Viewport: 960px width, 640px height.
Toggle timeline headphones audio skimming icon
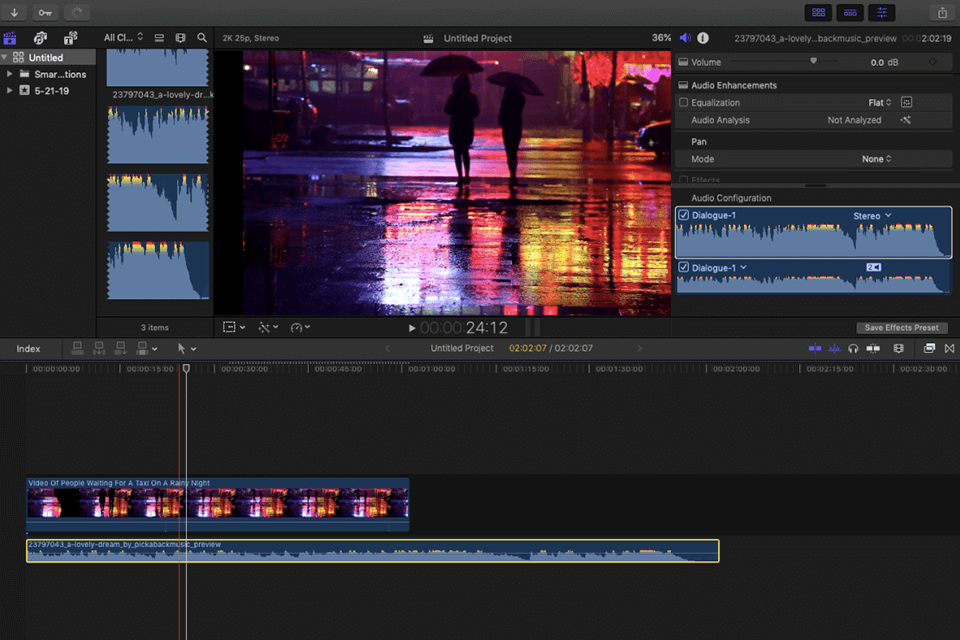[853, 348]
